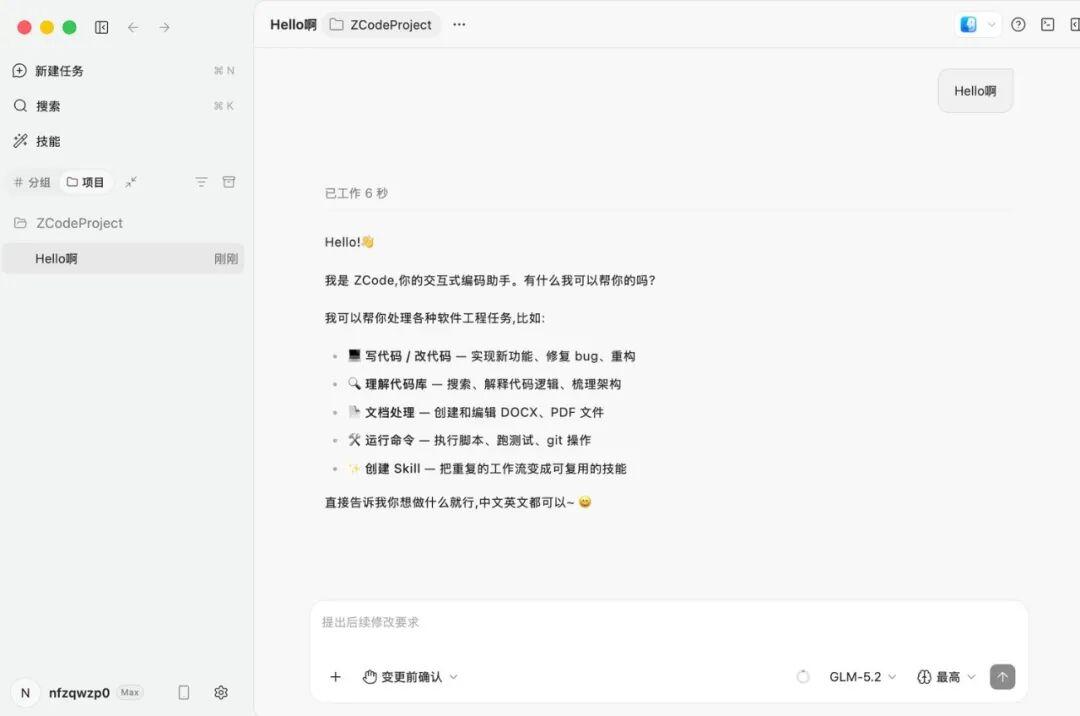The width and height of the screenshot is (1080, 716).
Task: Click the 刚刚 timestamp on Hello啊 row
Action: coord(226,259)
